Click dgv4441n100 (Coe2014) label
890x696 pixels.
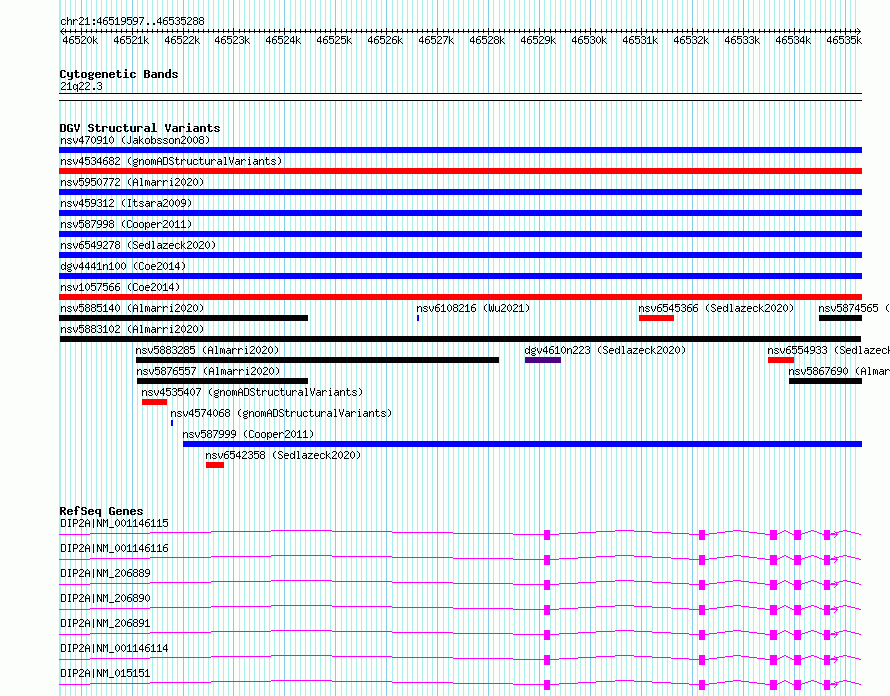(x=123, y=266)
